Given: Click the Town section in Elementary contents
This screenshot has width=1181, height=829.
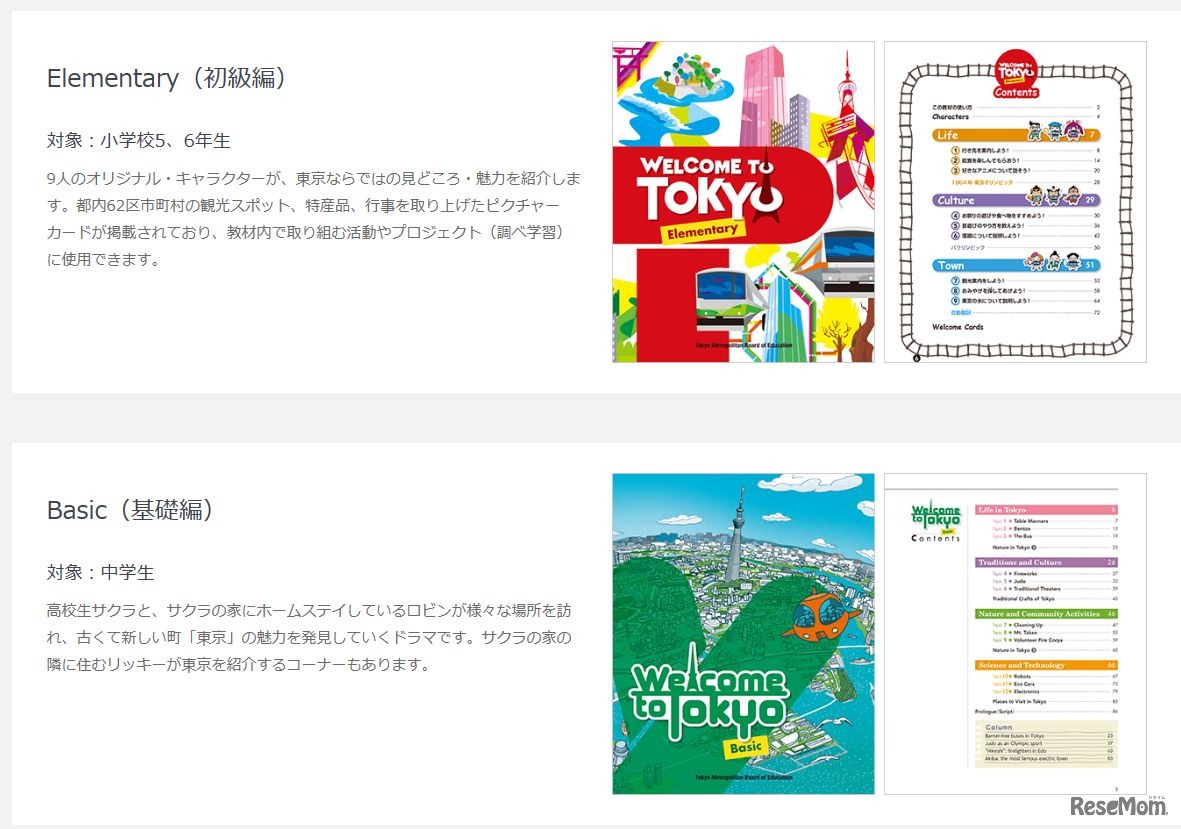Looking at the screenshot, I should 1016,265.
